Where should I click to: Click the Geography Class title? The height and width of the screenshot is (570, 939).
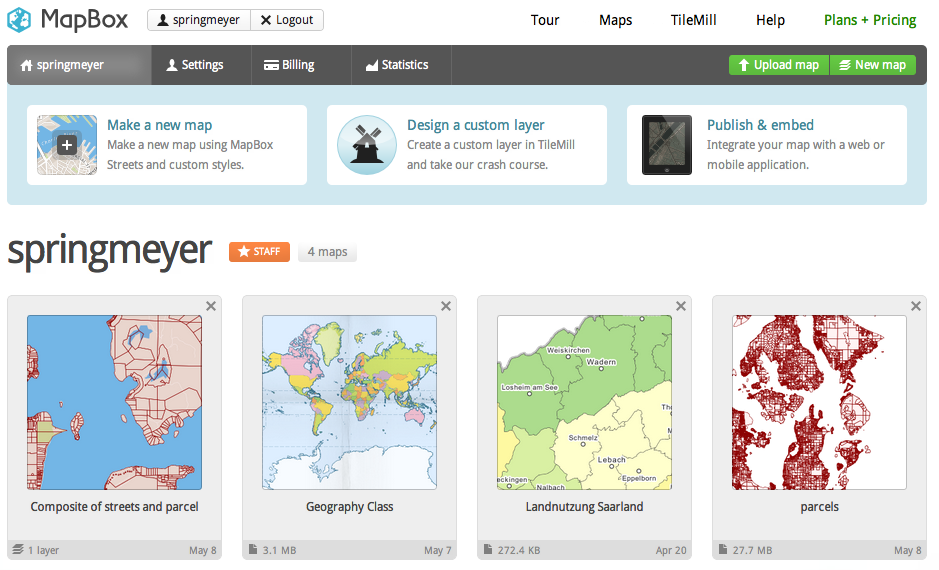click(x=349, y=507)
